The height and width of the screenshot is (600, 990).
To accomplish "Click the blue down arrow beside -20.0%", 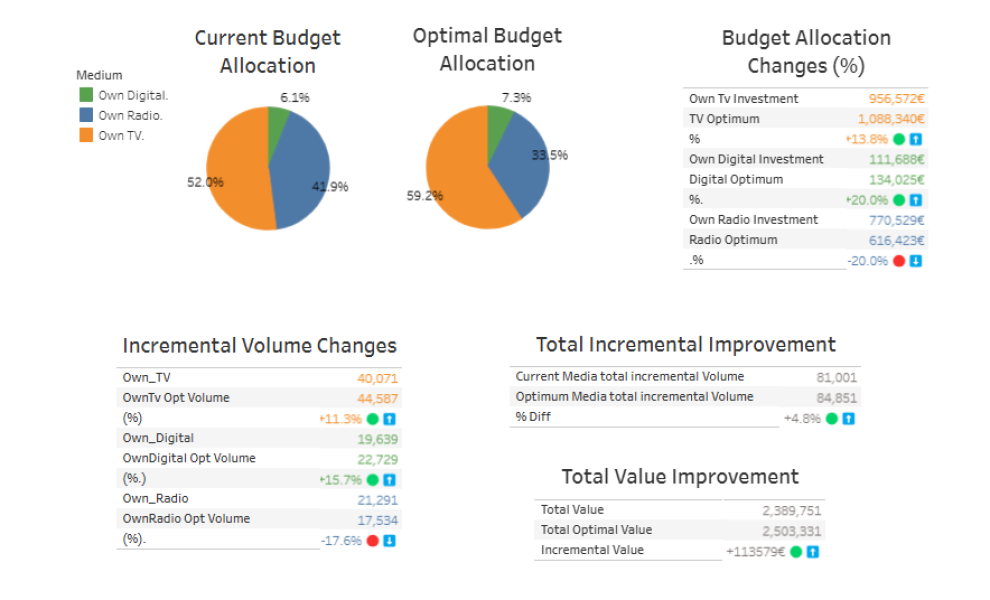I will pyautogui.click(x=915, y=261).
